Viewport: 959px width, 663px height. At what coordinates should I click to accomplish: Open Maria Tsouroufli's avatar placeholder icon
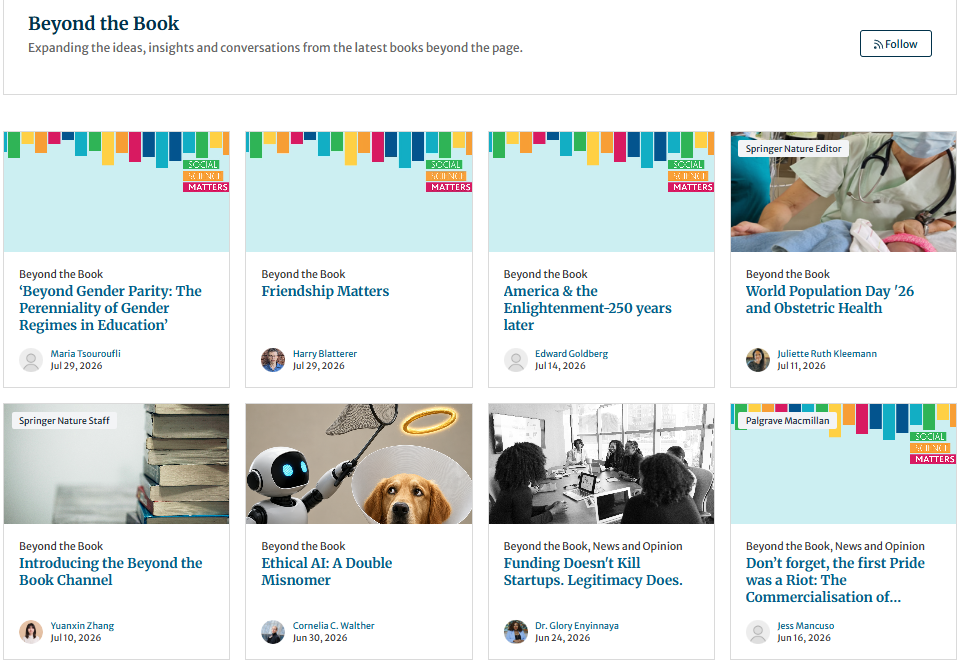(x=31, y=360)
